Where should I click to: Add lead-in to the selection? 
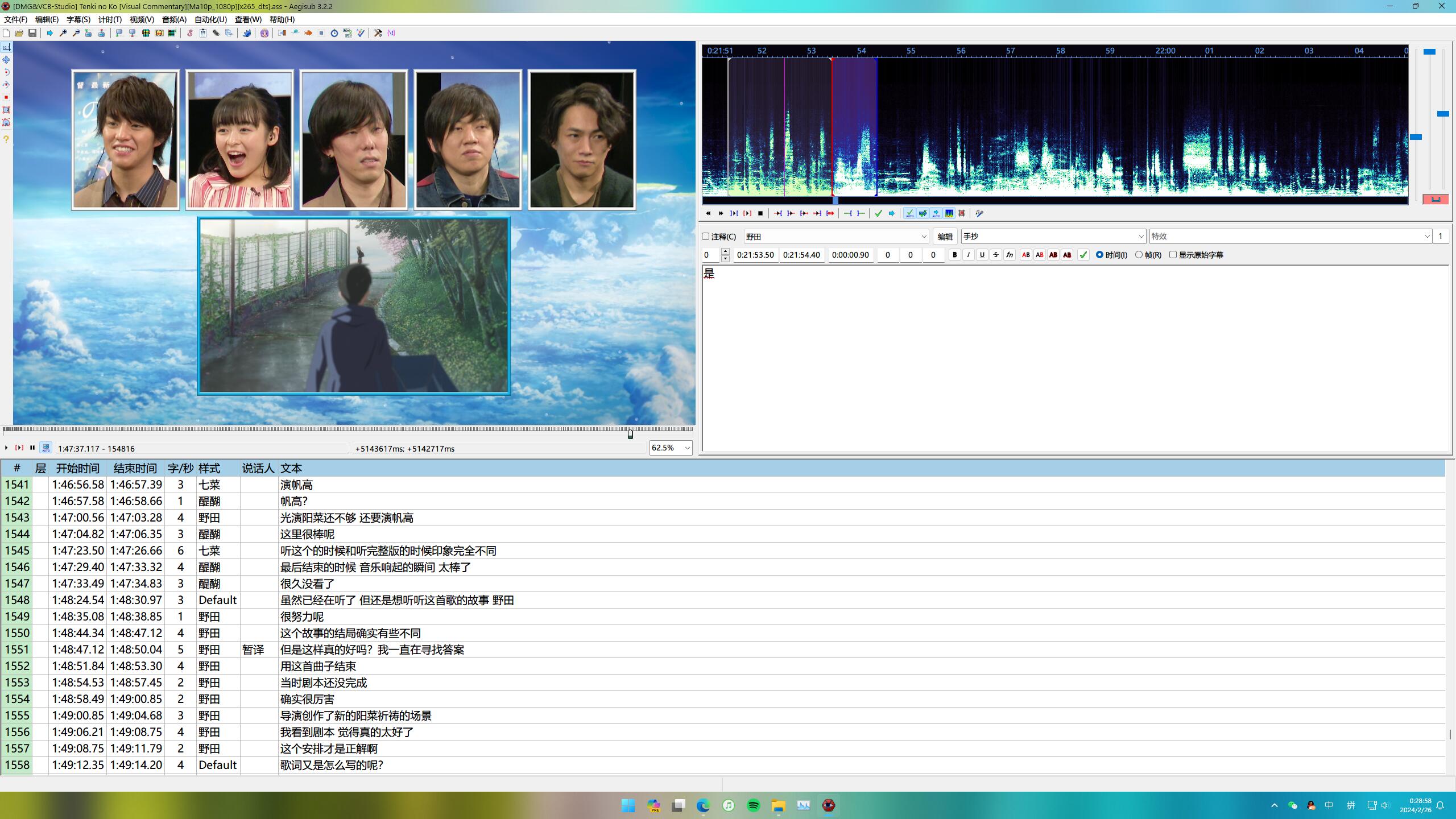click(848, 213)
